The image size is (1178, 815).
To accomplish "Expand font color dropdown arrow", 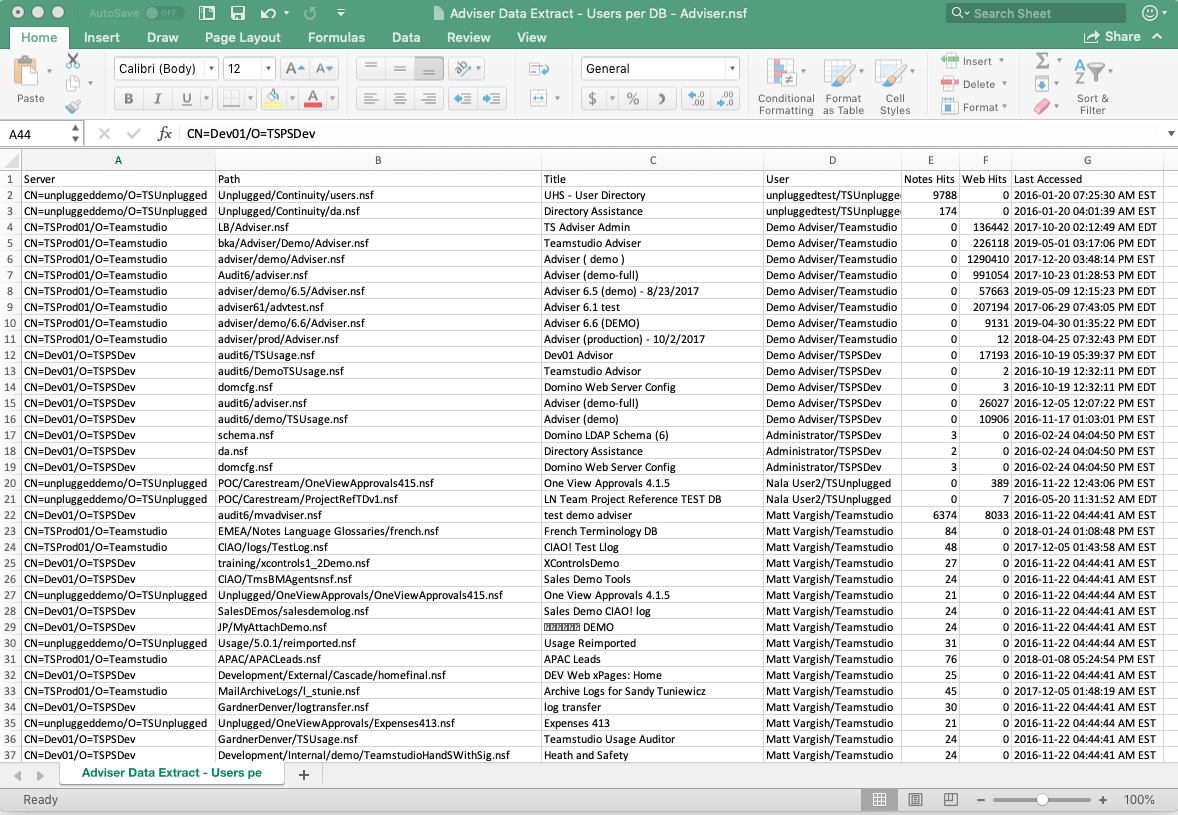I will (332, 98).
